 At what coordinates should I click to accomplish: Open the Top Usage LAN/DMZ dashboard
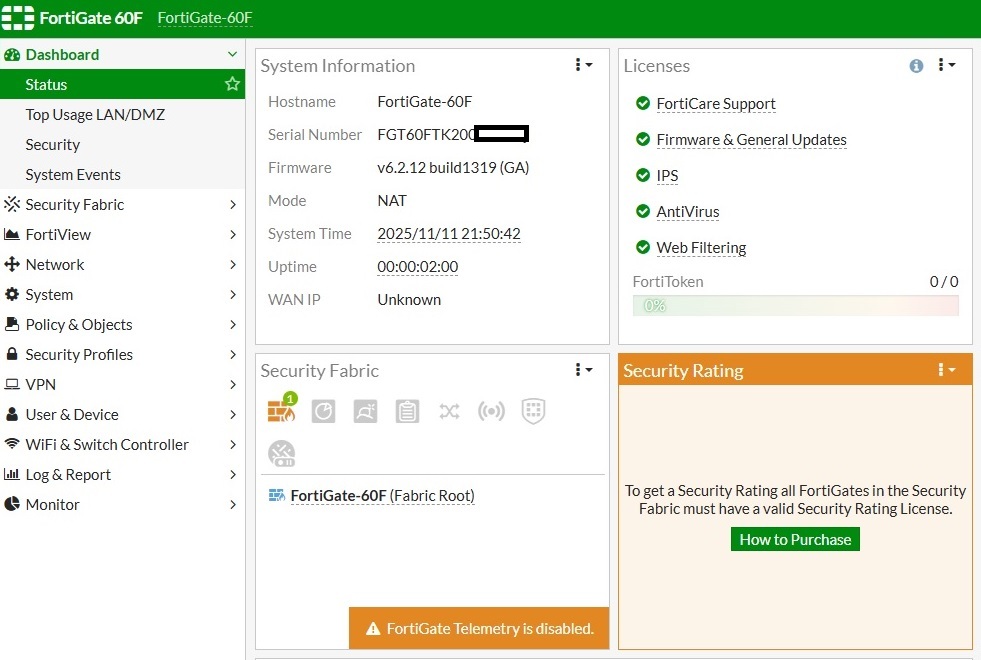tap(95, 114)
